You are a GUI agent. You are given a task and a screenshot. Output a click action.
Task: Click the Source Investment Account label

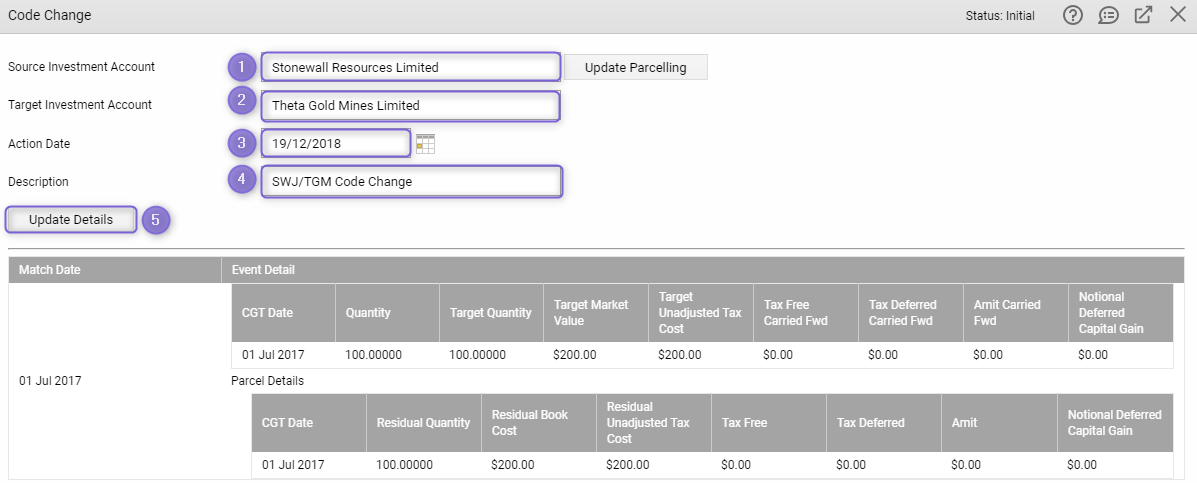tap(81, 66)
